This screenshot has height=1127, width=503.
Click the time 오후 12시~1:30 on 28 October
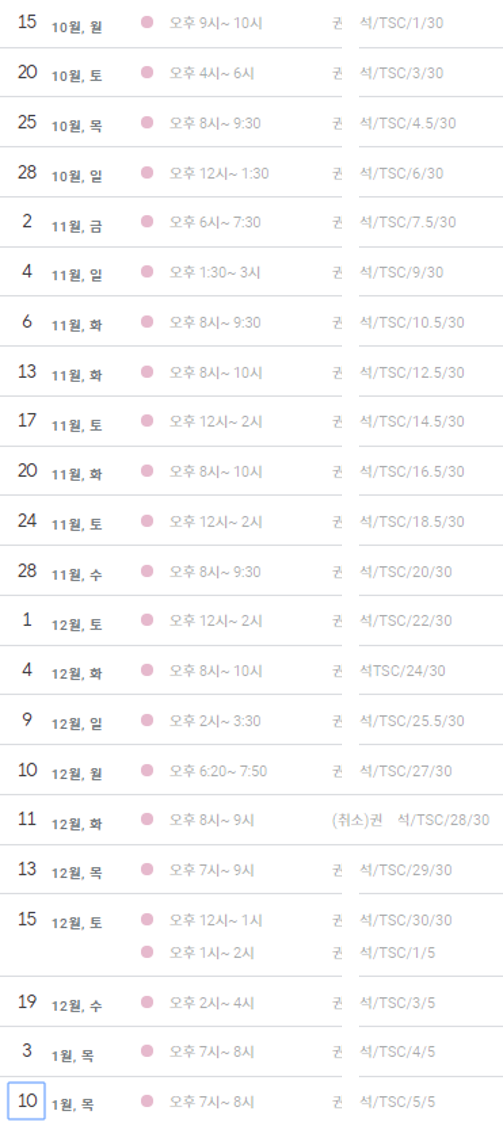pyautogui.click(x=219, y=173)
